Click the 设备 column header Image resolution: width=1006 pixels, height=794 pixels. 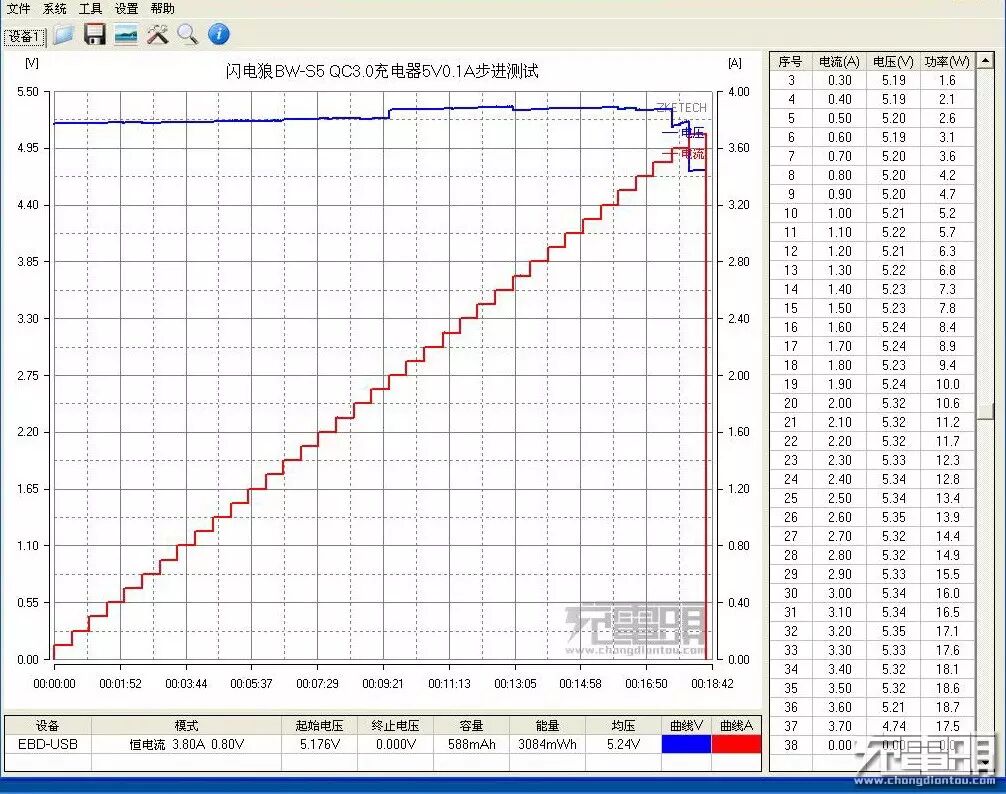[x=47, y=725]
